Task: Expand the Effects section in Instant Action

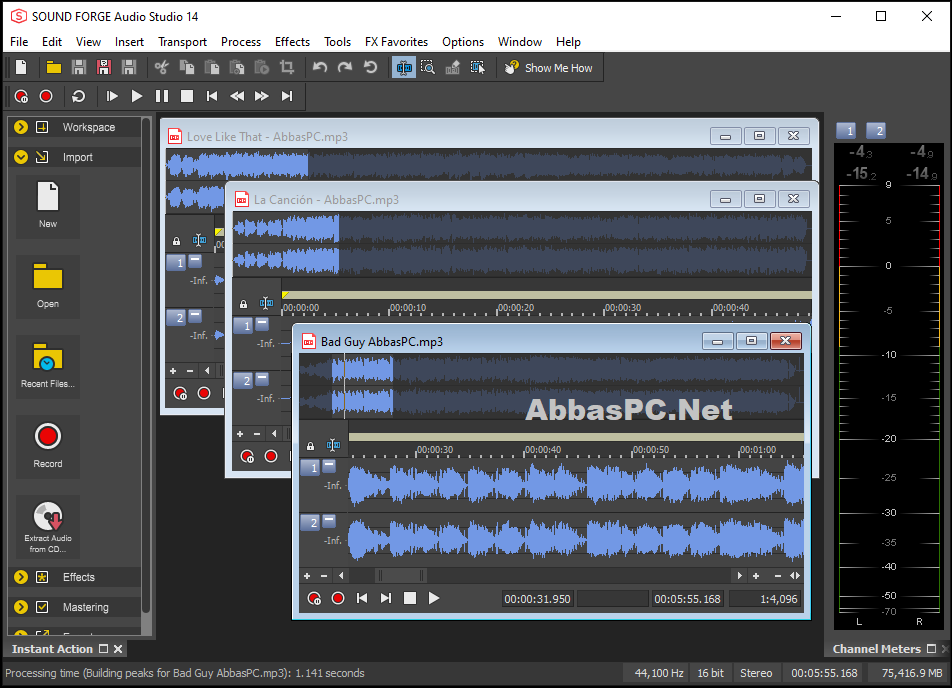Action: 21,577
